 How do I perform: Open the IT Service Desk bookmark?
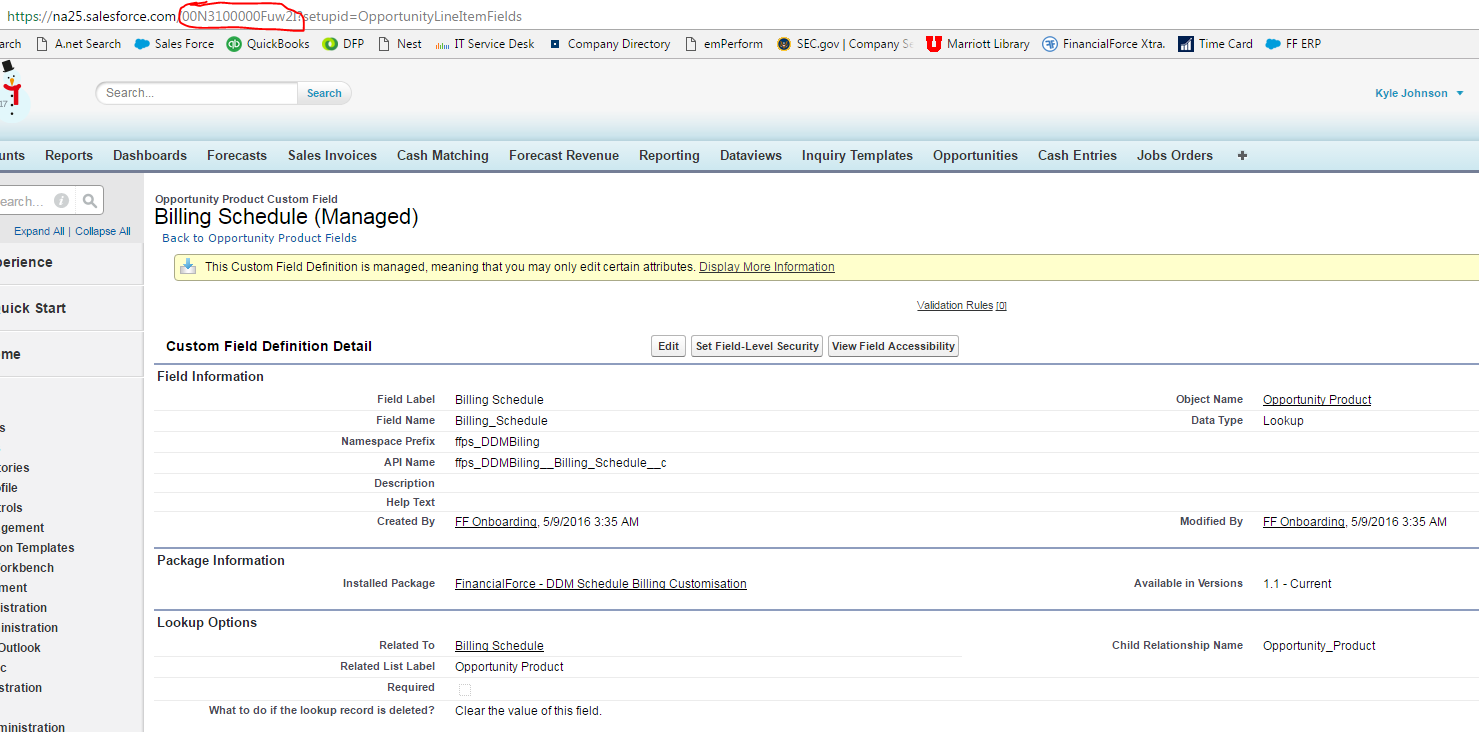(x=493, y=44)
